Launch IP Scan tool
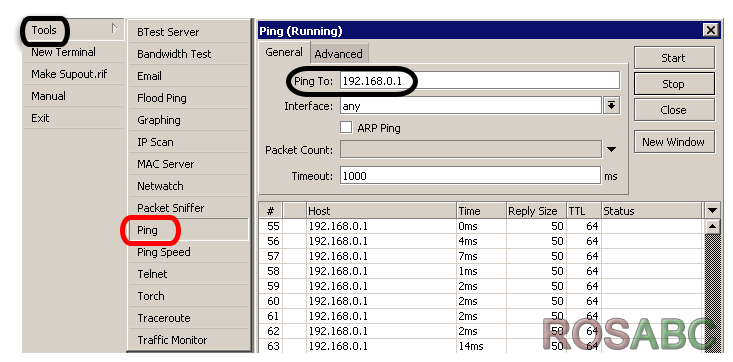Viewport: 733px width, 362px height. tap(188, 142)
